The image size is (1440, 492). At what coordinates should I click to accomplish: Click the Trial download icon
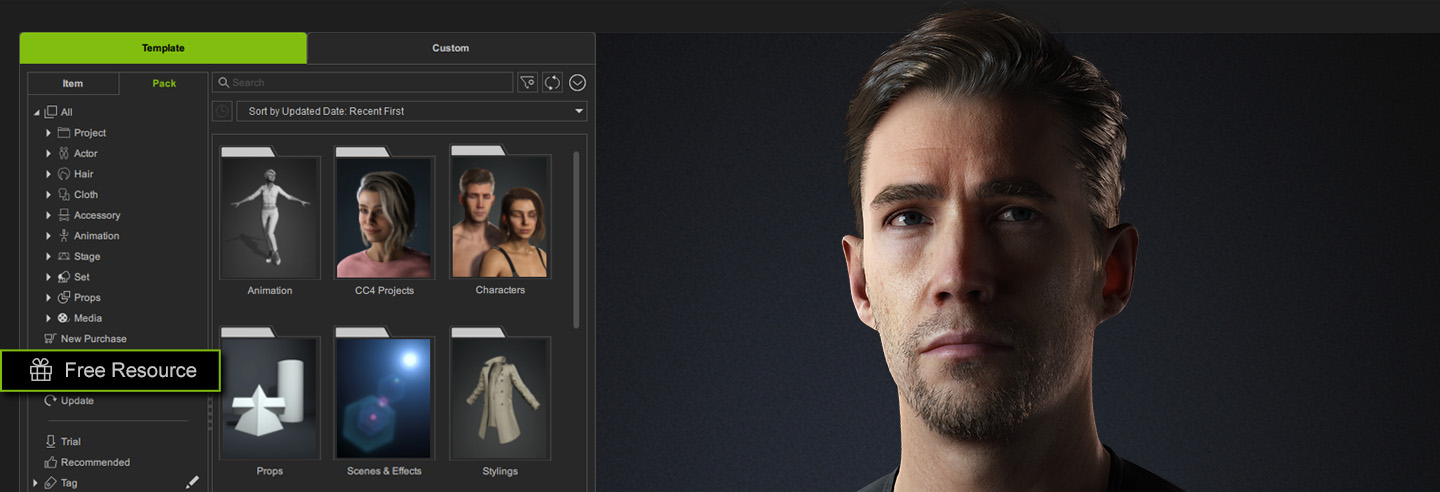pyautogui.click(x=50, y=441)
